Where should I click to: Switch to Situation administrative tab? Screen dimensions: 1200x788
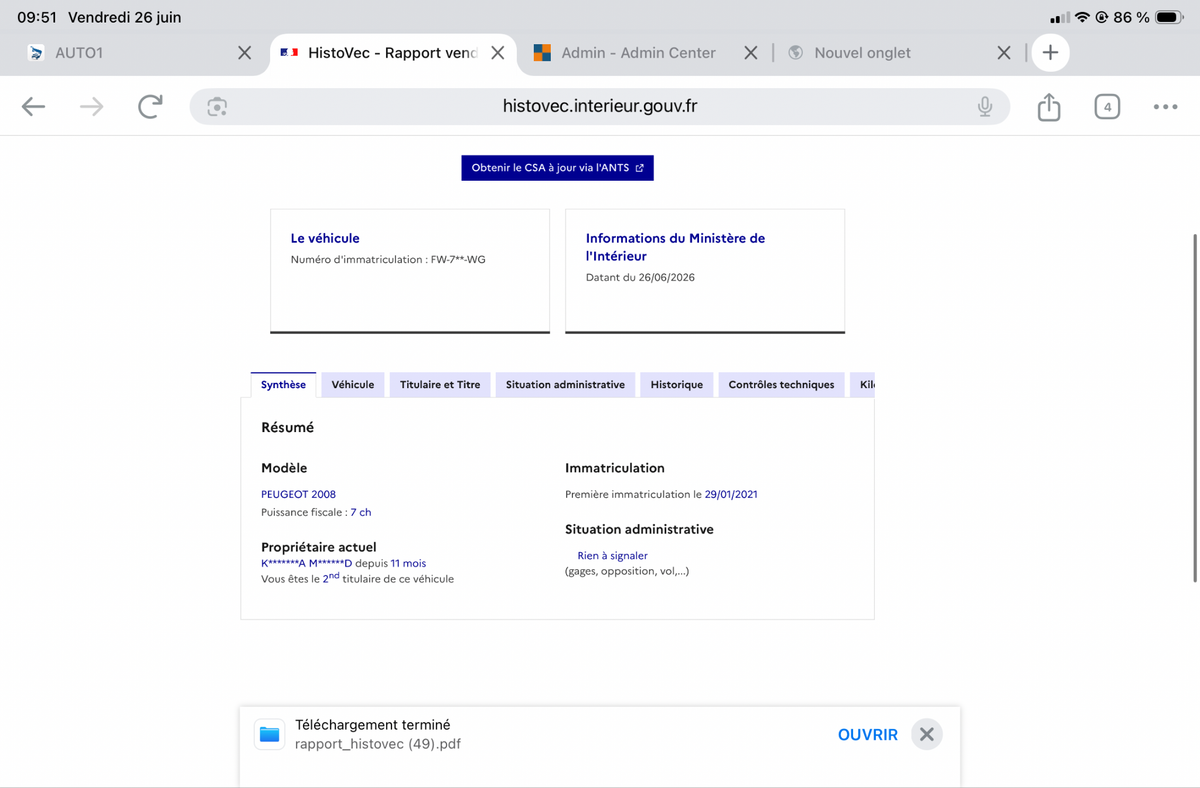(565, 385)
